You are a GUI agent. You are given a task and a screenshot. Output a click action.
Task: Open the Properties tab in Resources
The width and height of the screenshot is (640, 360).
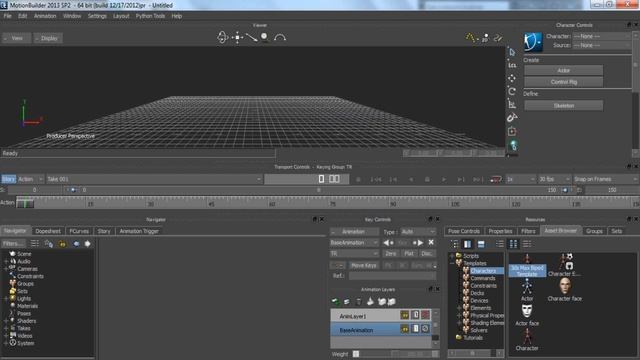click(500, 231)
